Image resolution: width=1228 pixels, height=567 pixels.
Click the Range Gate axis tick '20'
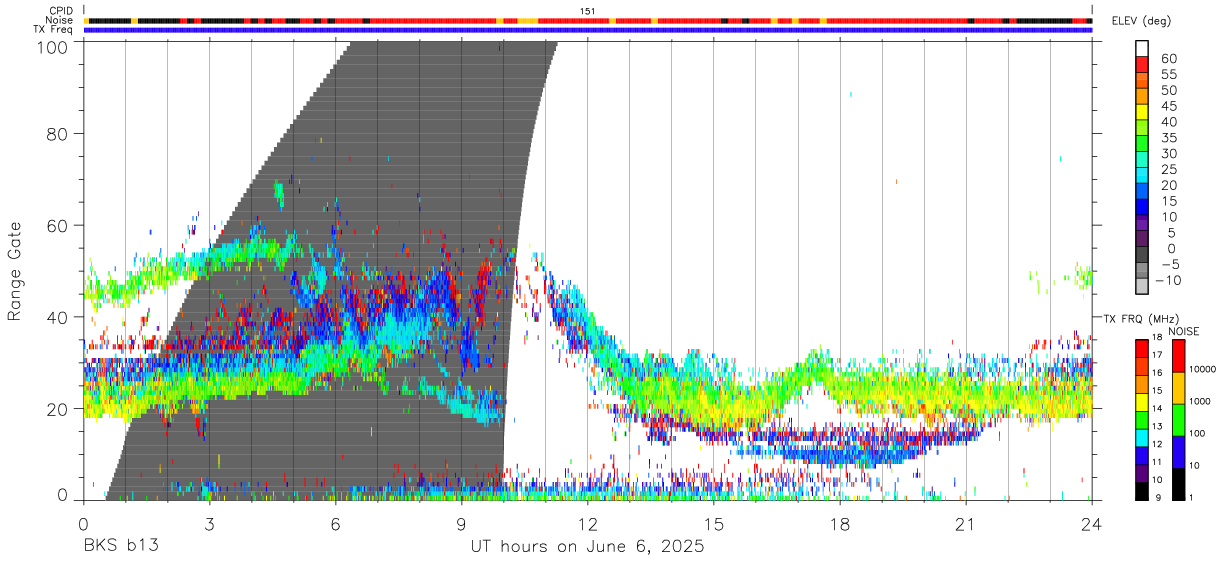(58, 409)
